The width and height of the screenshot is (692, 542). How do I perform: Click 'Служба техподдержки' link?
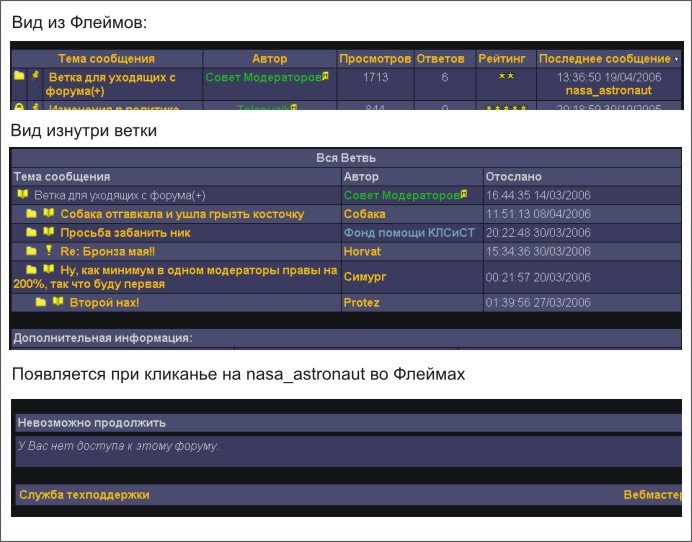[x=83, y=494]
